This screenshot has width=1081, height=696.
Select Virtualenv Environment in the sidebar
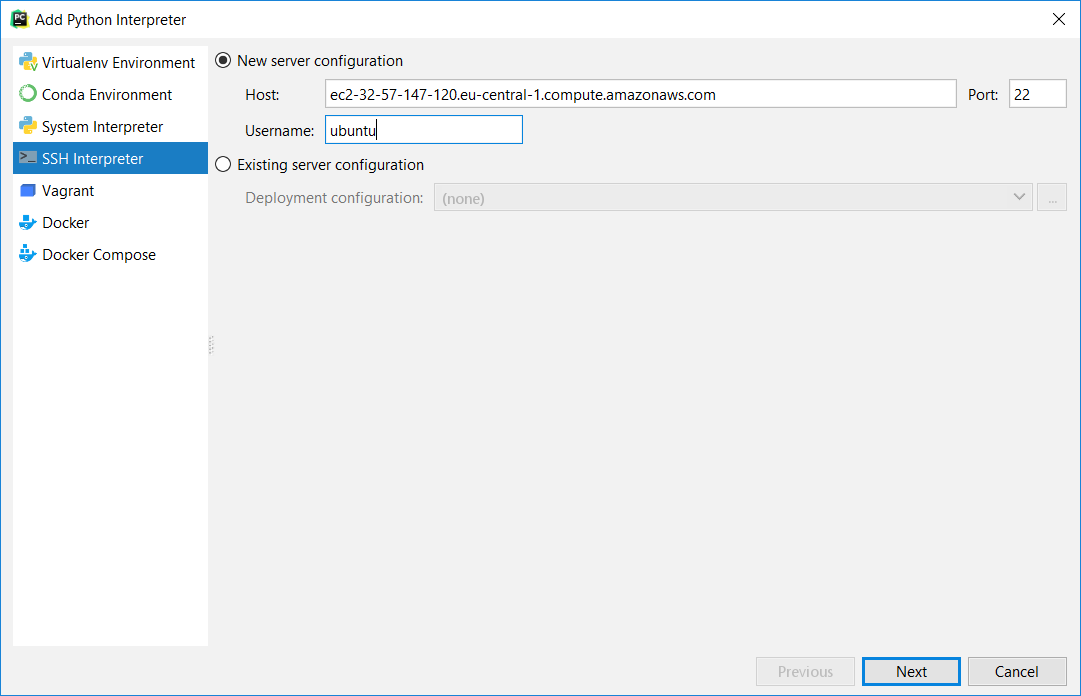[x=110, y=62]
